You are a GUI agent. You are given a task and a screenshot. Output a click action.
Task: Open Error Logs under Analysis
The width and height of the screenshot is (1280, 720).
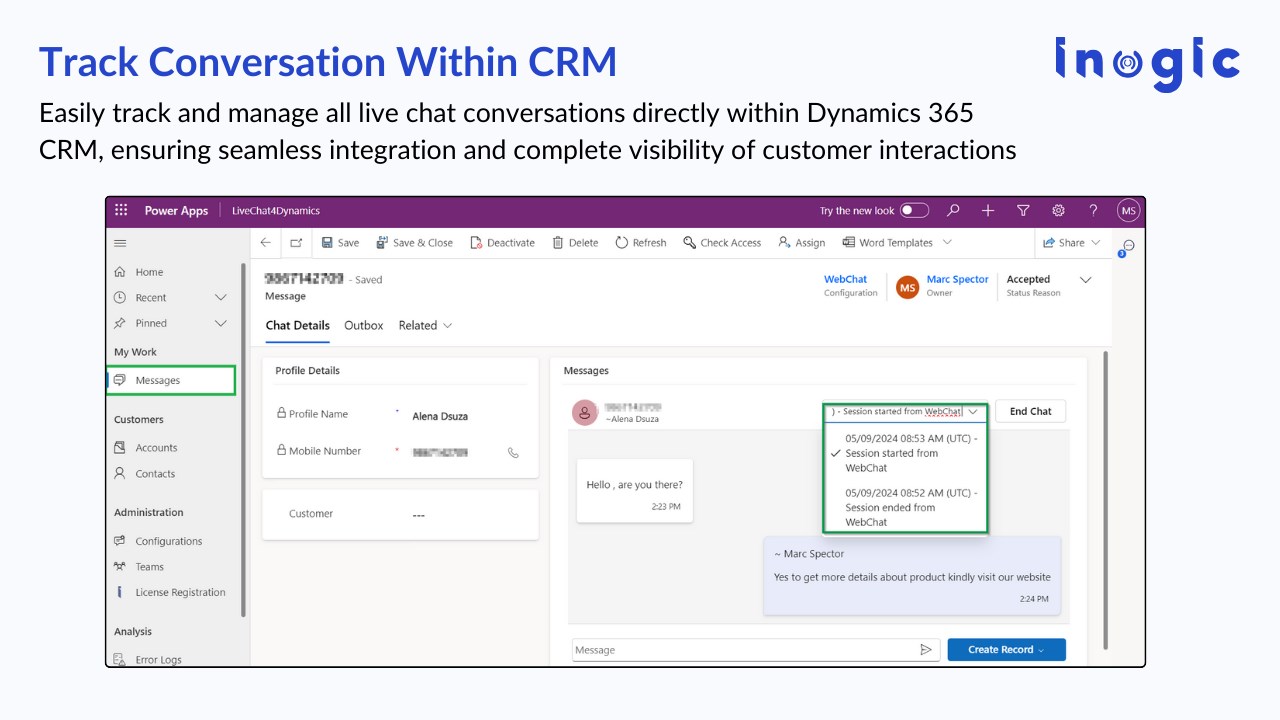[x=158, y=659]
